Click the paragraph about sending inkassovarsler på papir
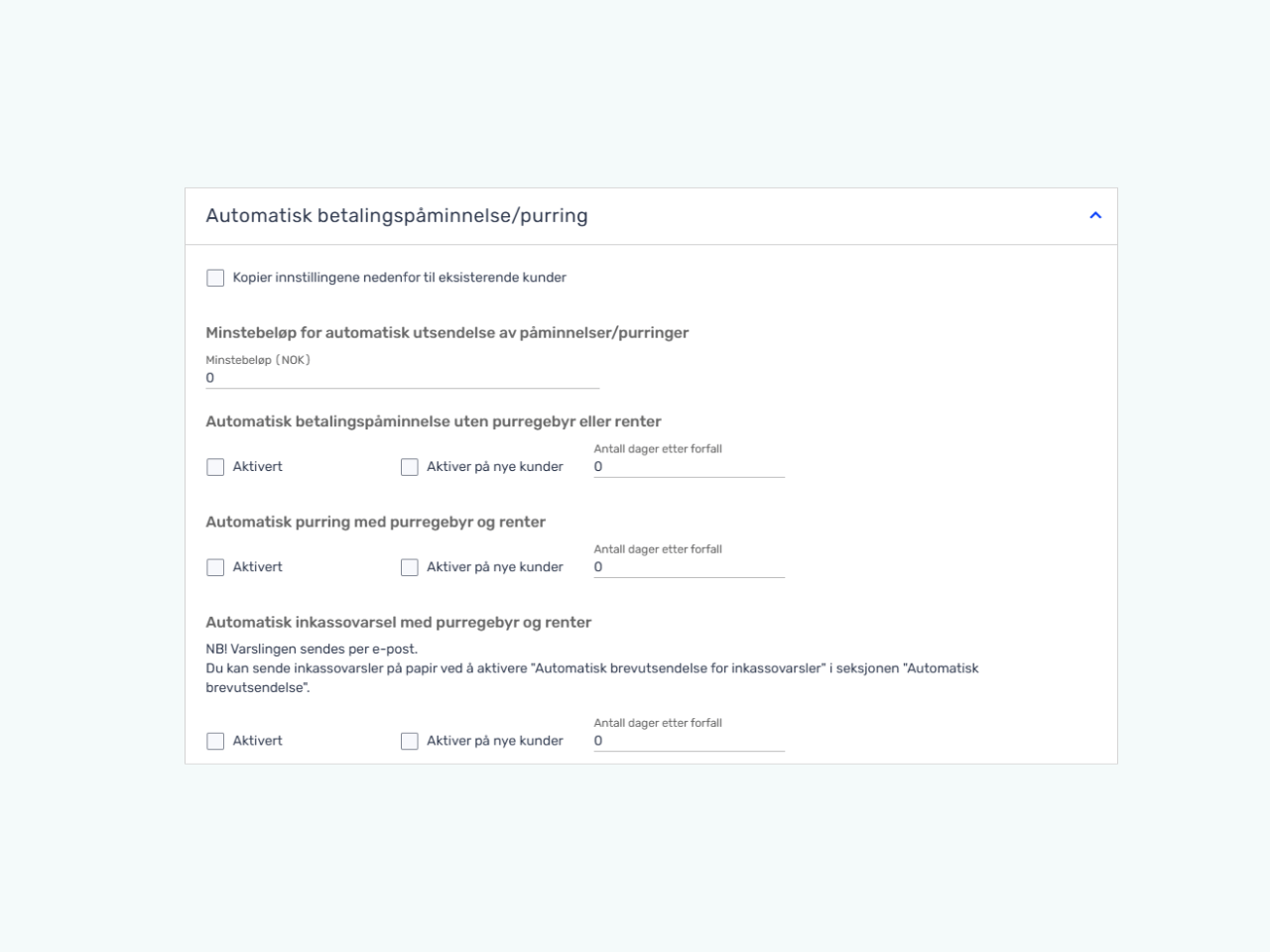The width and height of the screenshot is (1270, 952). coord(592,678)
